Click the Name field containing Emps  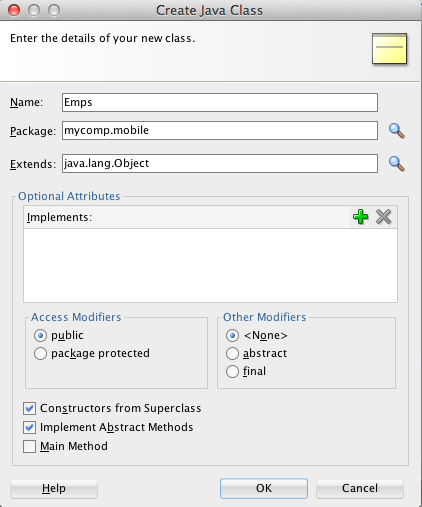point(220,102)
